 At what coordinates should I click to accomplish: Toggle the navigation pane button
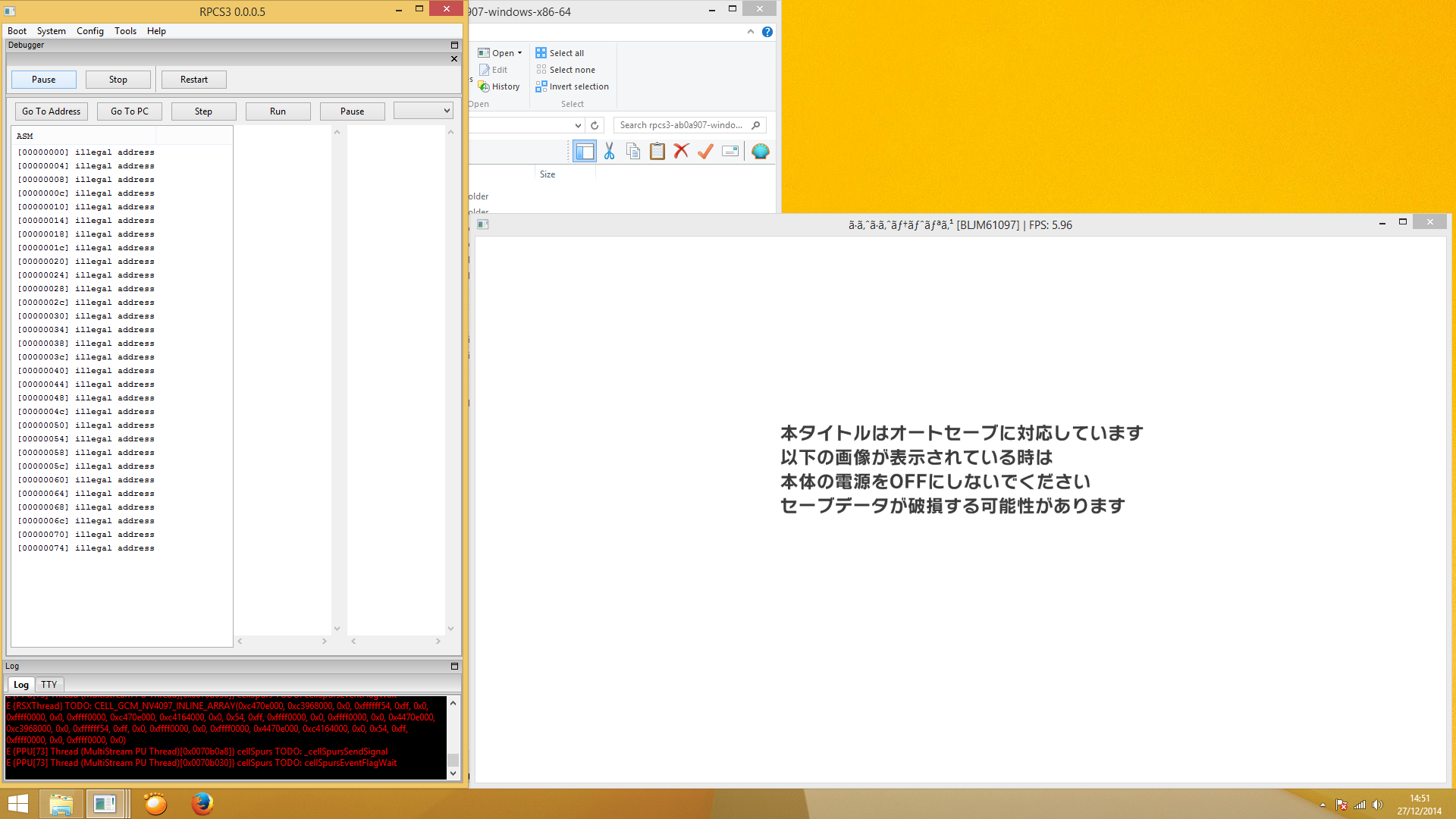click(x=585, y=152)
